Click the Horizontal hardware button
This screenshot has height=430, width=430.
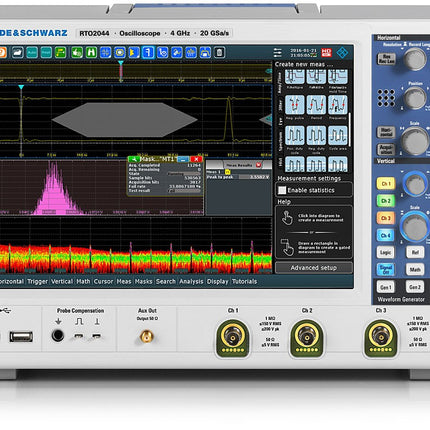tap(386, 132)
